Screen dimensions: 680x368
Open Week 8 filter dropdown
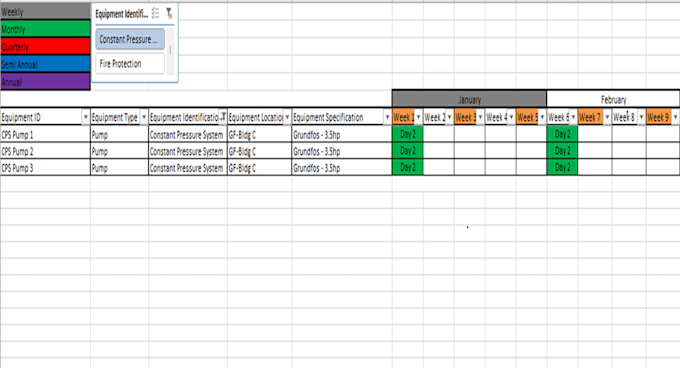[641, 117]
